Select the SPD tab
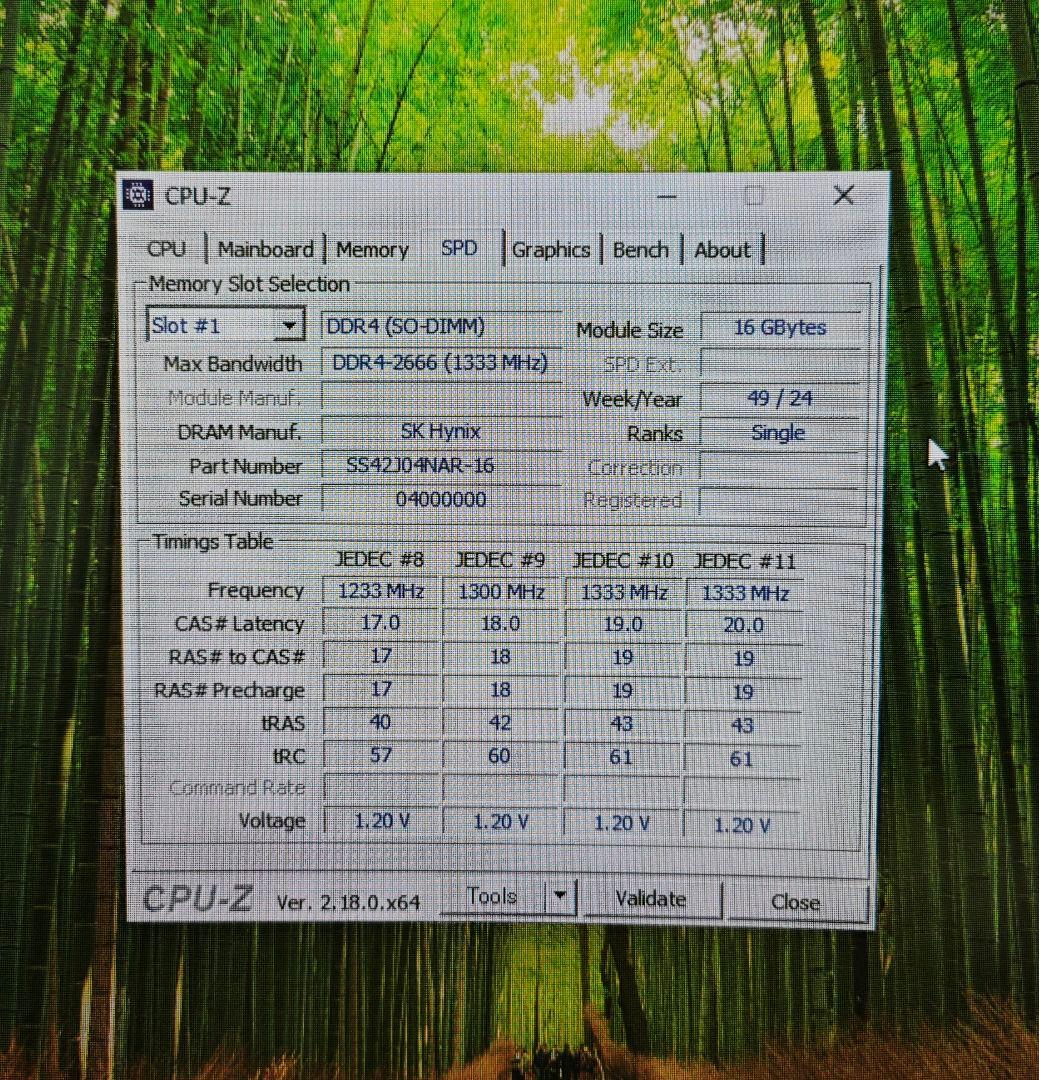This screenshot has height=1080, width=1039. [460, 248]
